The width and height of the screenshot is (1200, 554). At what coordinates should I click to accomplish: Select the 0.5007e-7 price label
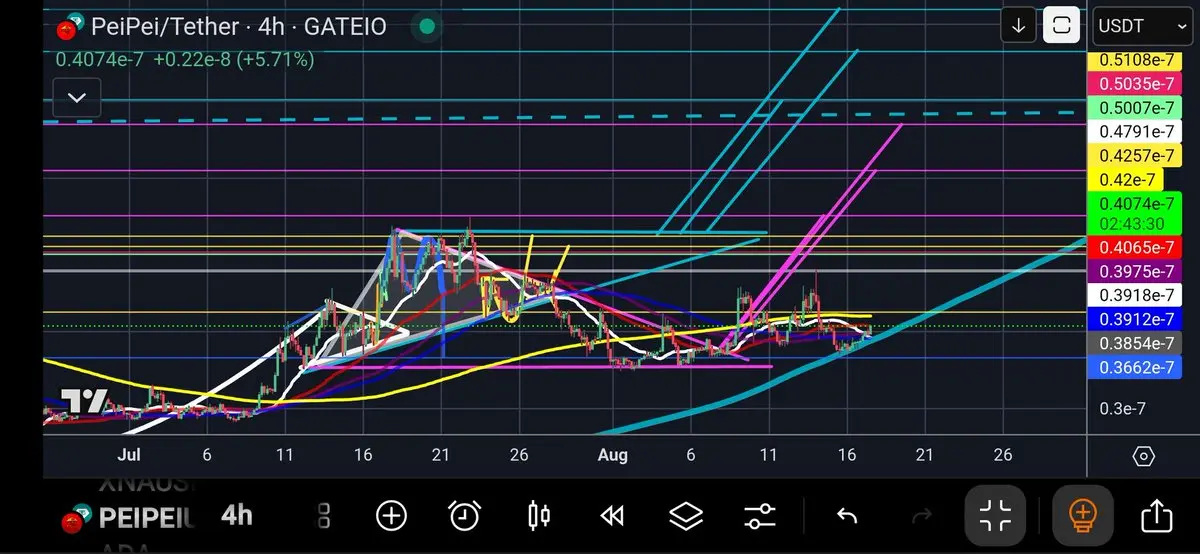pyautogui.click(x=1136, y=108)
